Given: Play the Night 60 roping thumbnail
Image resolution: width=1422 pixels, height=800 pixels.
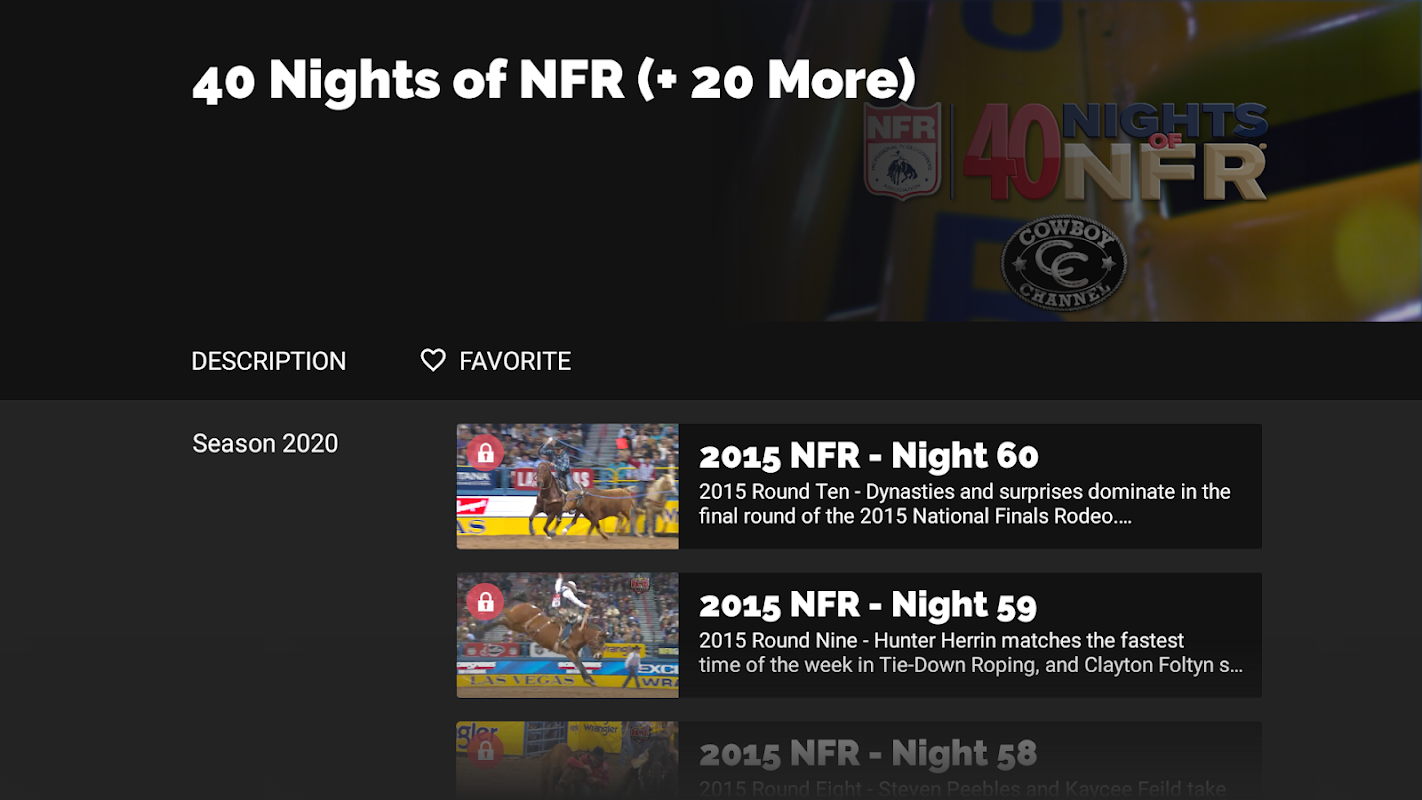Looking at the screenshot, I should tap(567, 486).
